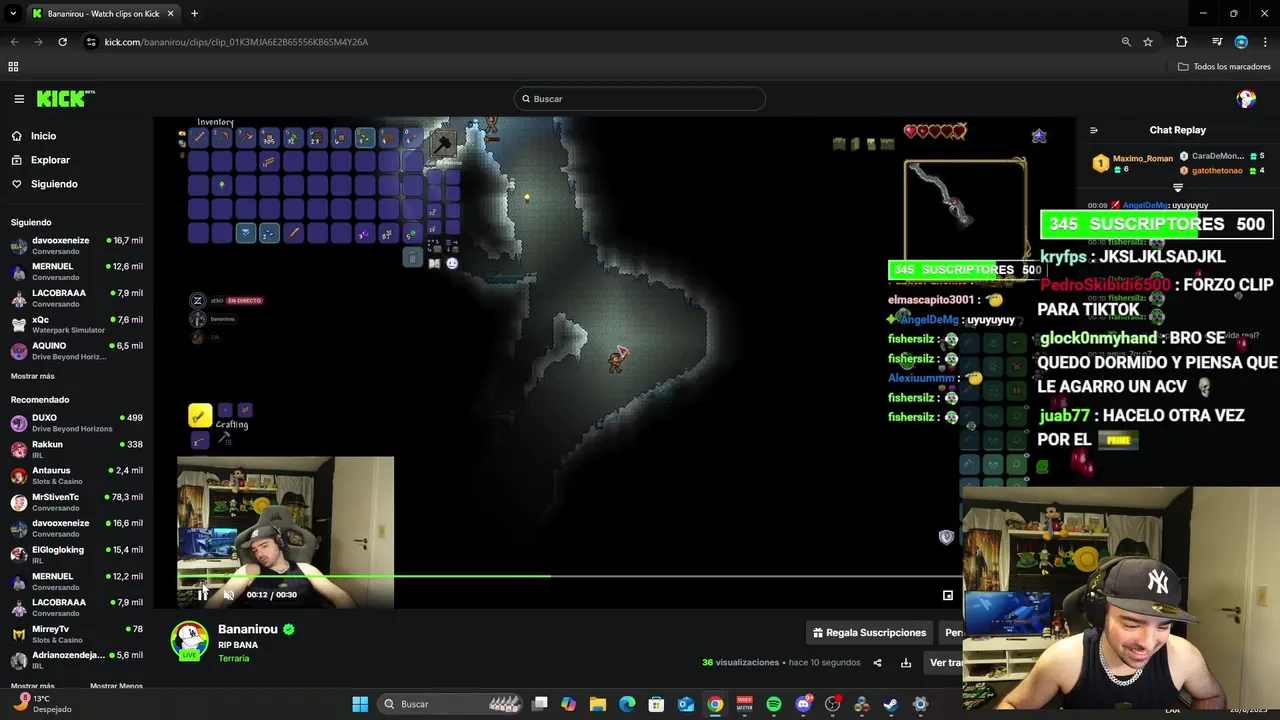This screenshot has width=1280, height=720.
Task: Collapse the Chat Replay panel
Action: click(1093, 130)
